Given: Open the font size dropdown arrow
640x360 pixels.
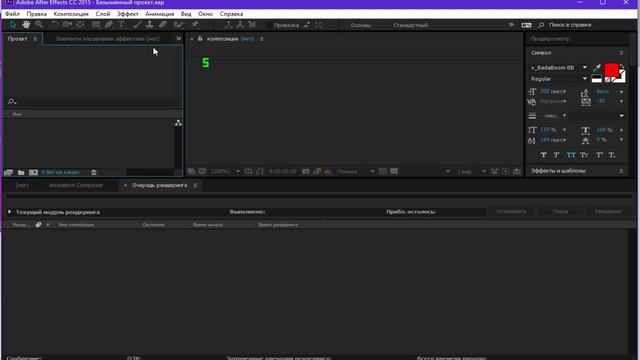Looking at the screenshot, I should click(565, 91).
